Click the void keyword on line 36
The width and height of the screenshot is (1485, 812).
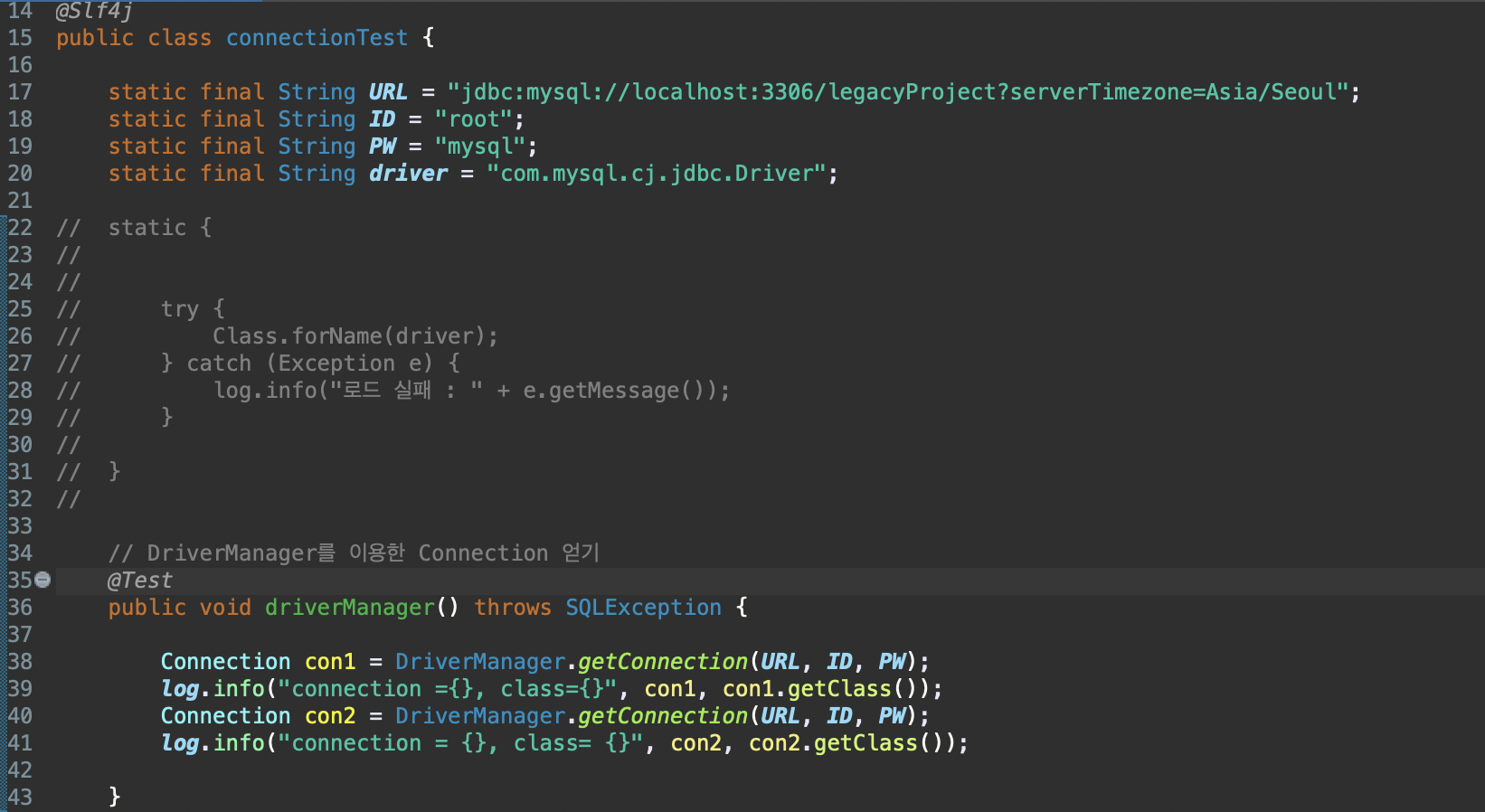click(x=225, y=608)
